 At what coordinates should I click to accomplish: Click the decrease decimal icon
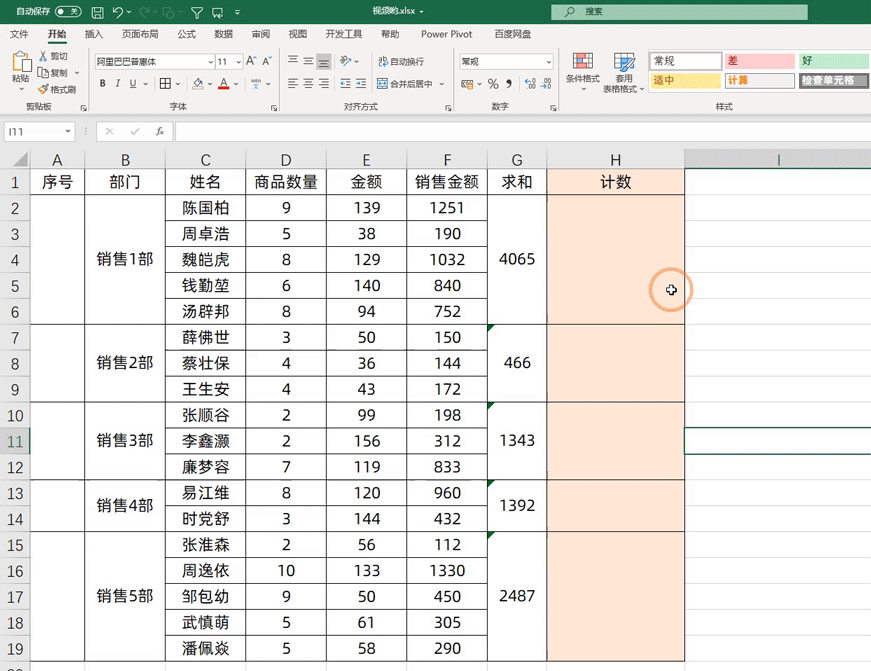coord(546,84)
